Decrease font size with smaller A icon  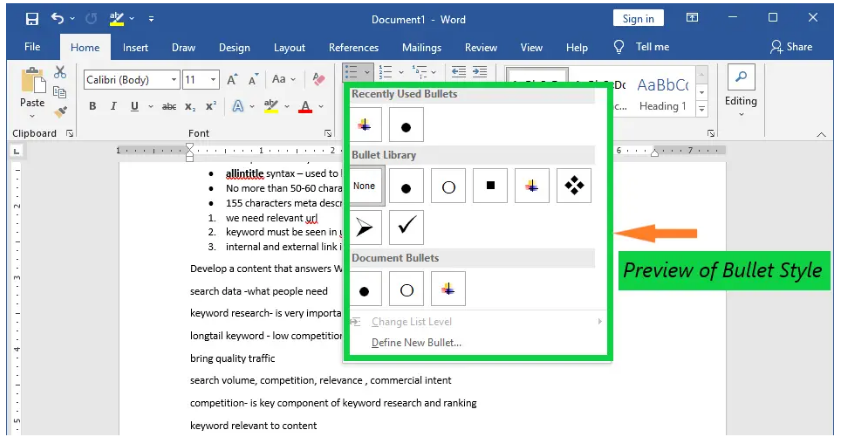tap(253, 79)
